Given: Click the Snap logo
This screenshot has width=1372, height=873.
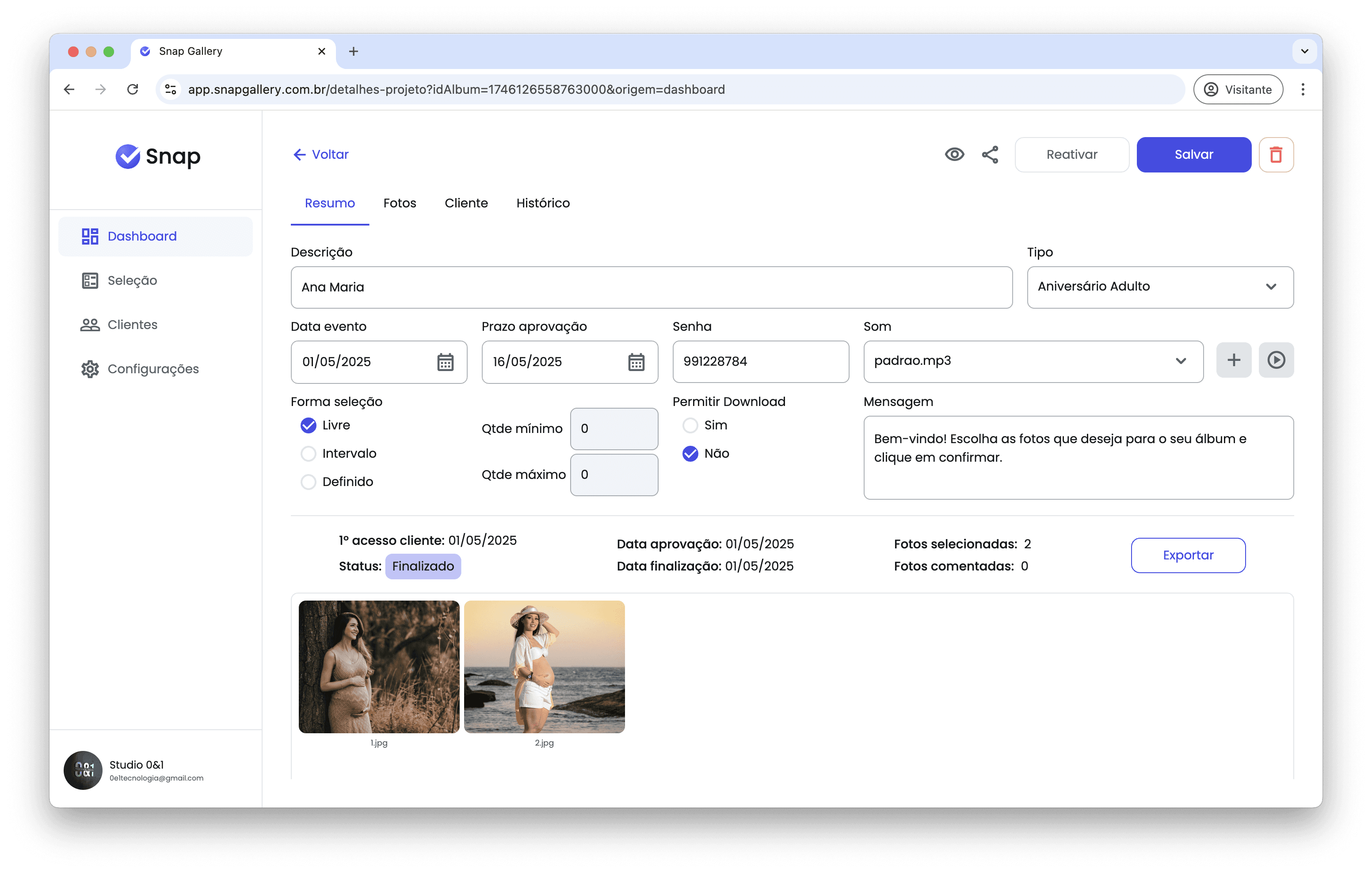Looking at the screenshot, I should click(x=158, y=156).
